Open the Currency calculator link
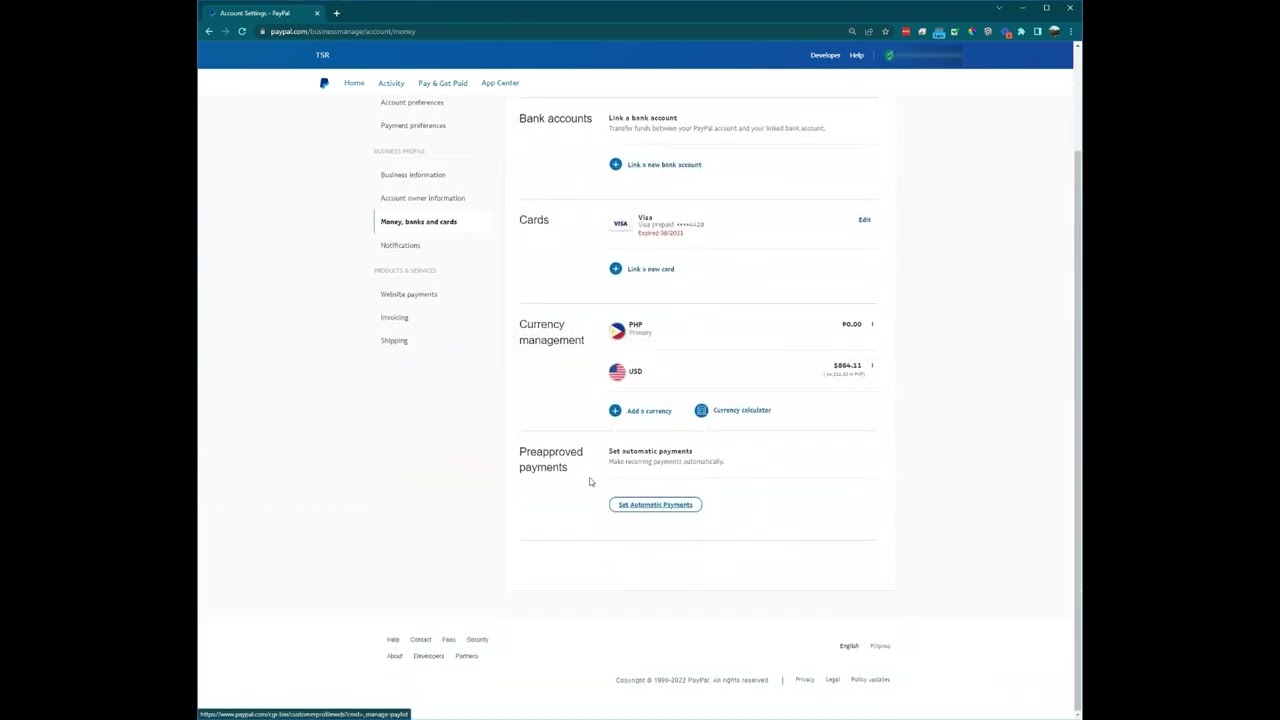 (x=742, y=410)
